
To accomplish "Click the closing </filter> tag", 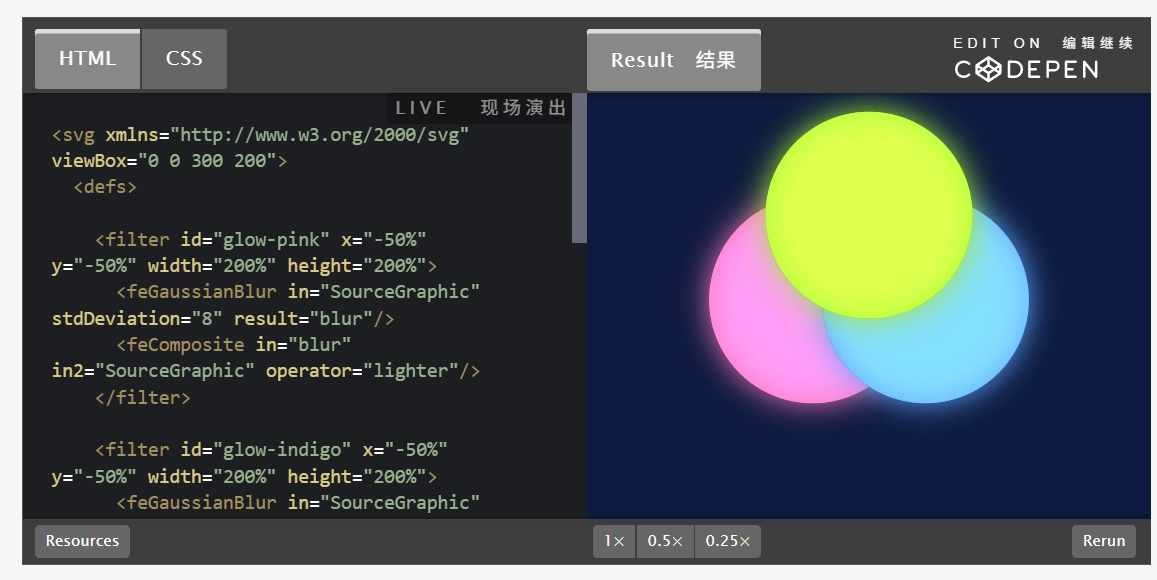I will [x=142, y=397].
